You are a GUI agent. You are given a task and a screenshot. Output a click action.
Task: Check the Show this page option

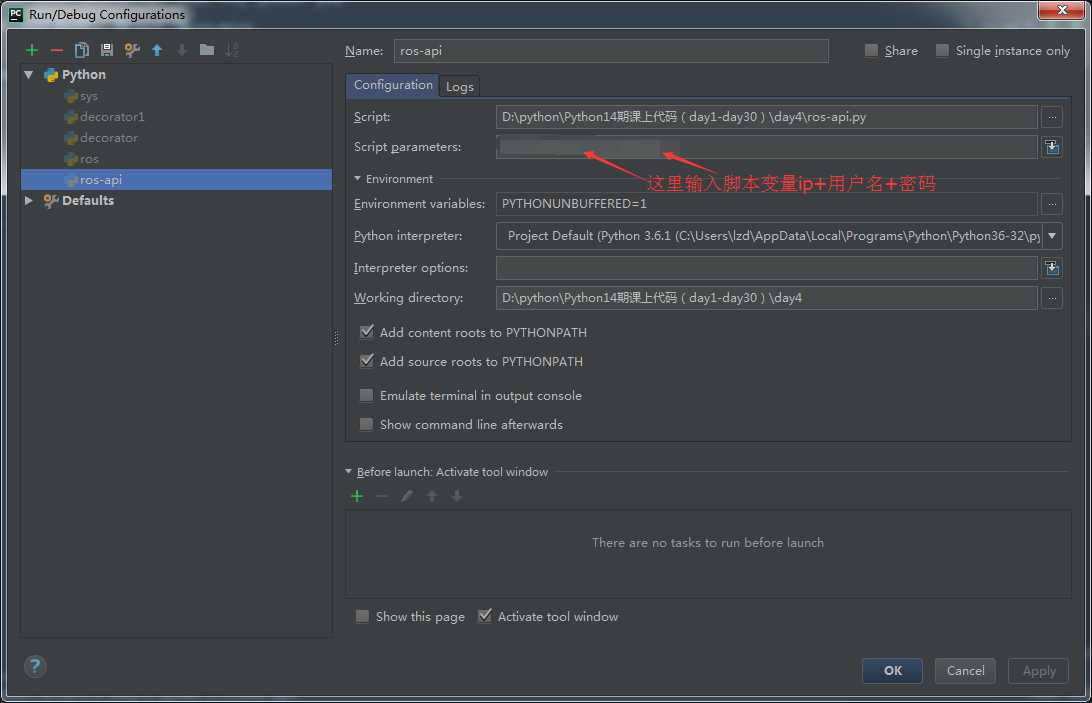tap(362, 616)
